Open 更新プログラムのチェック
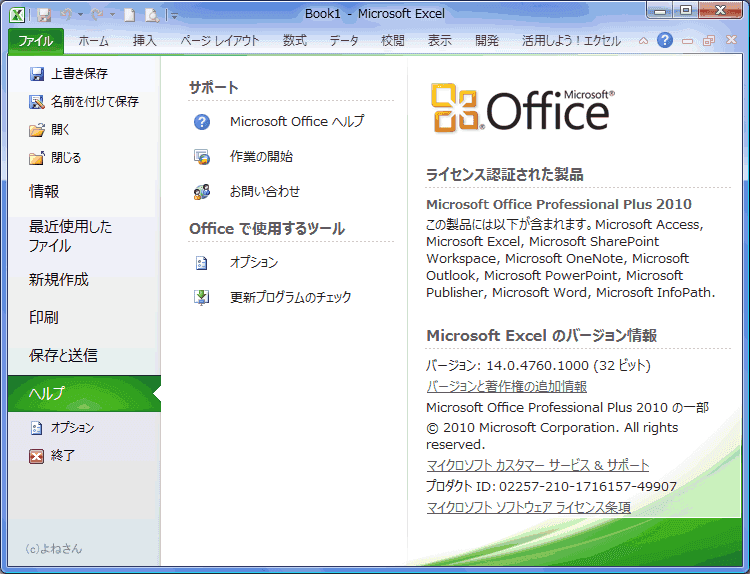Image resolution: width=750 pixels, height=574 pixels. coord(291,297)
